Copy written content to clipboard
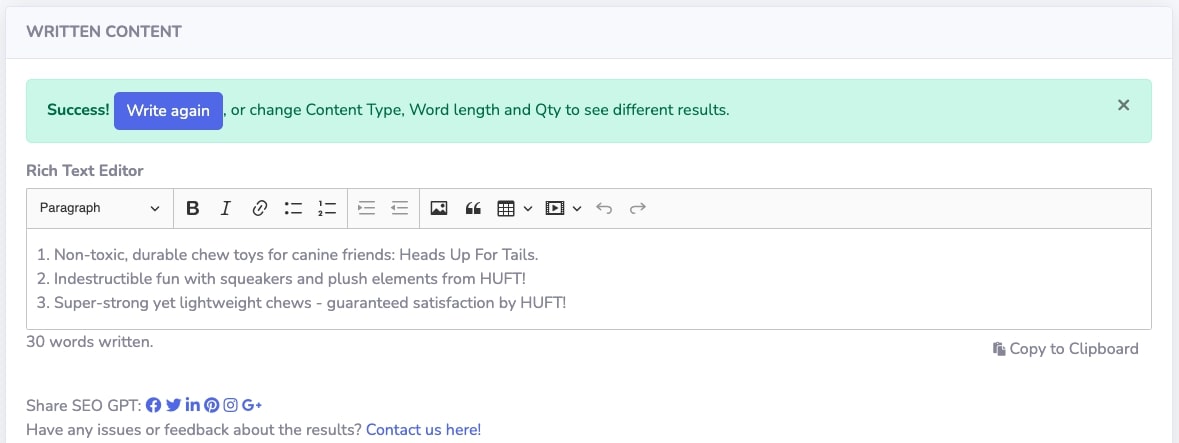The height and width of the screenshot is (443, 1179). point(1065,348)
